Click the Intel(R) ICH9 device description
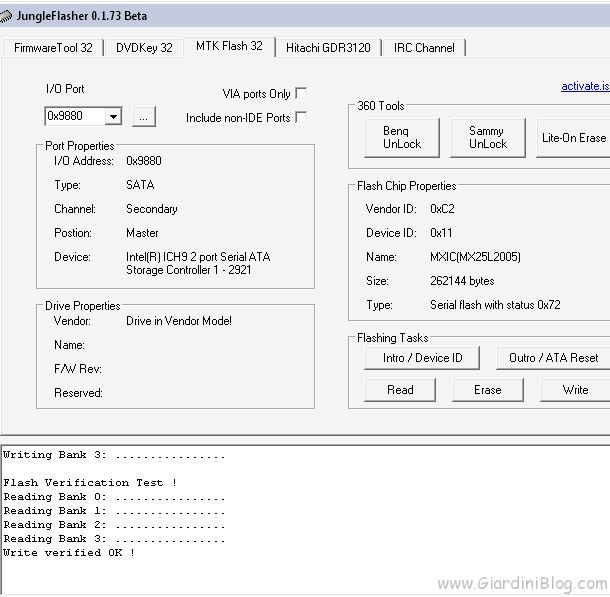The image size is (610, 597). [x=198, y=263]
